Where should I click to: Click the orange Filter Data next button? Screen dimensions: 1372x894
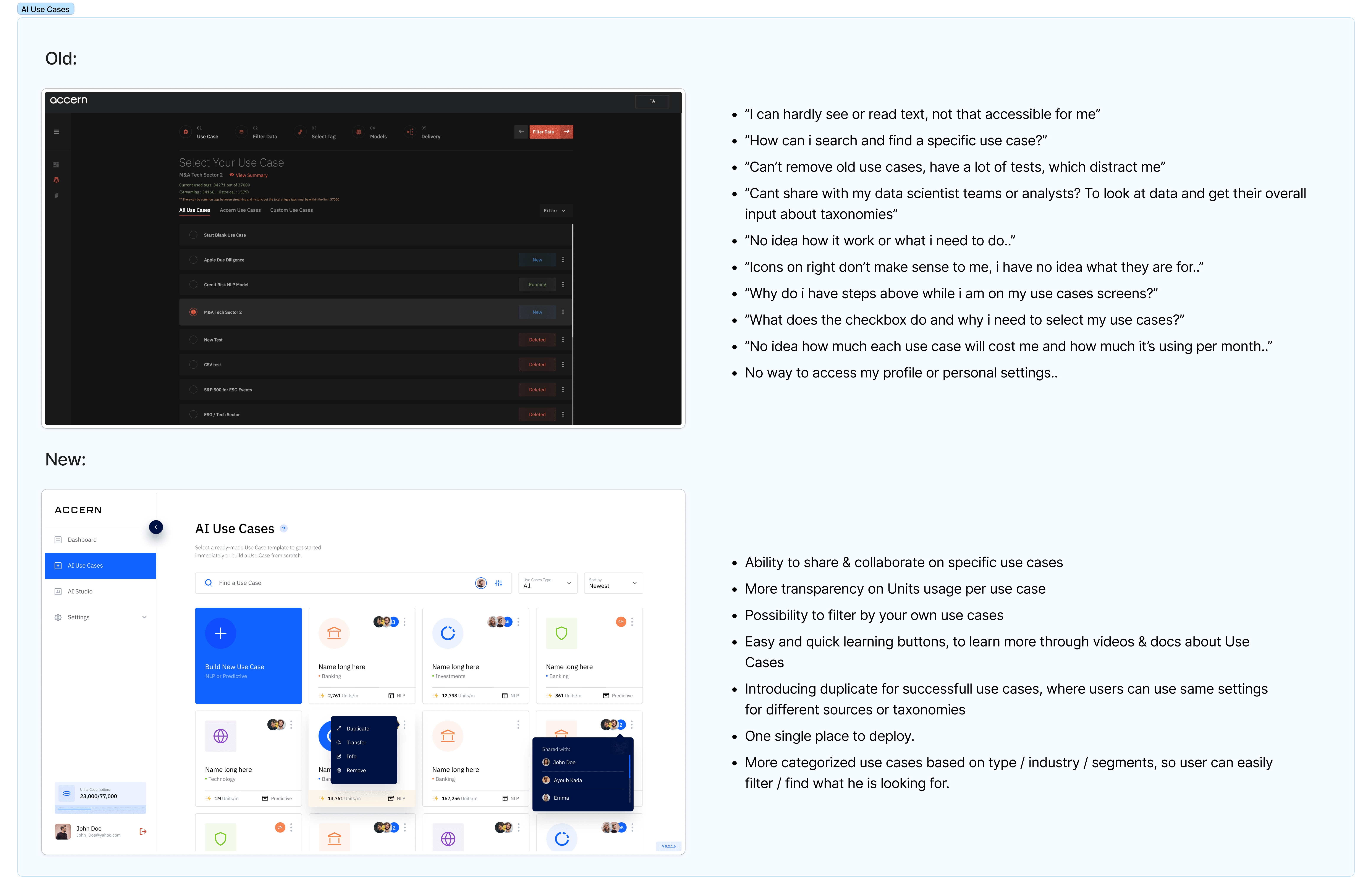pyautogui.click(x=552, y=132)
